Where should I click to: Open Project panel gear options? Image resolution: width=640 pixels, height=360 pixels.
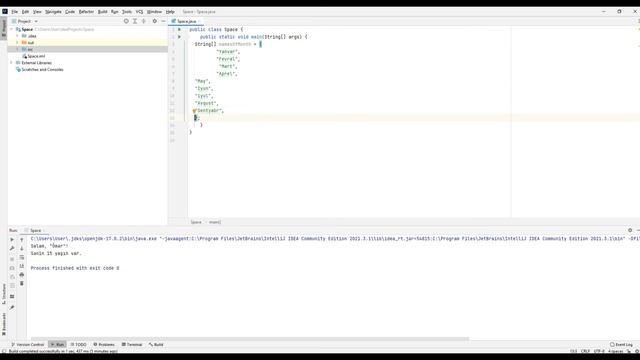pos(155,21)
